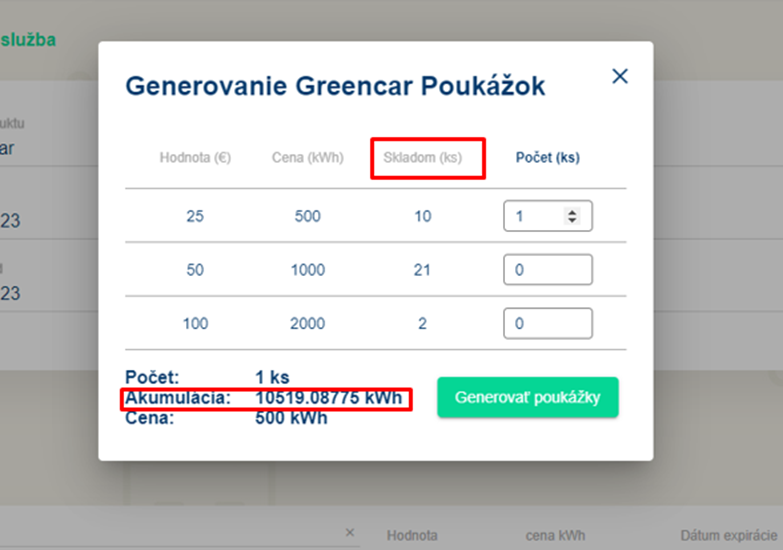The height and width of the screenshot is (550, 783).
Task: Click the Dátum expirácie header in background
Action: pyautogui.click(x=729, y=536)
